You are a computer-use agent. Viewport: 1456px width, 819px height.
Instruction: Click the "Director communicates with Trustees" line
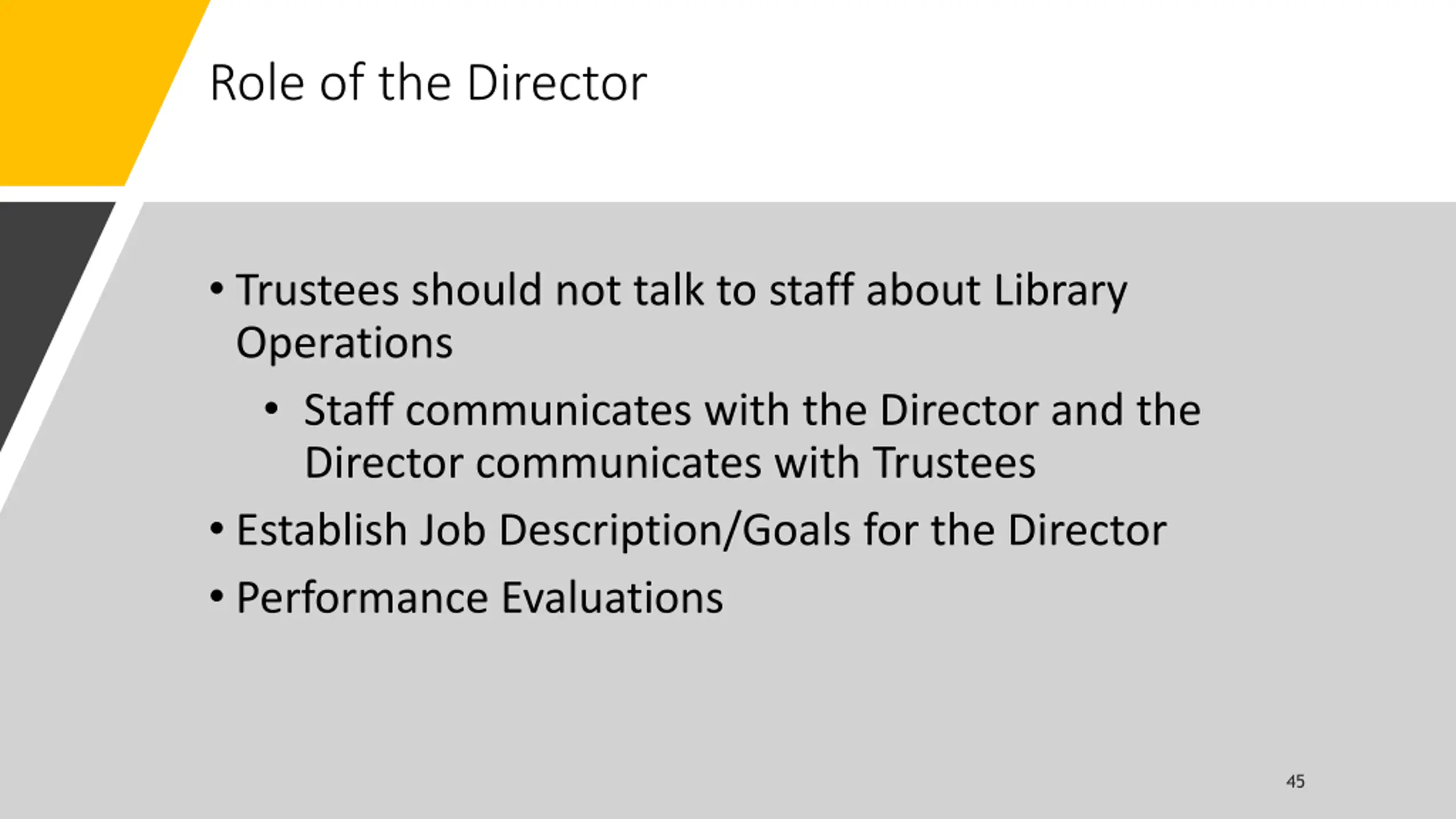(x=669, y=463)
